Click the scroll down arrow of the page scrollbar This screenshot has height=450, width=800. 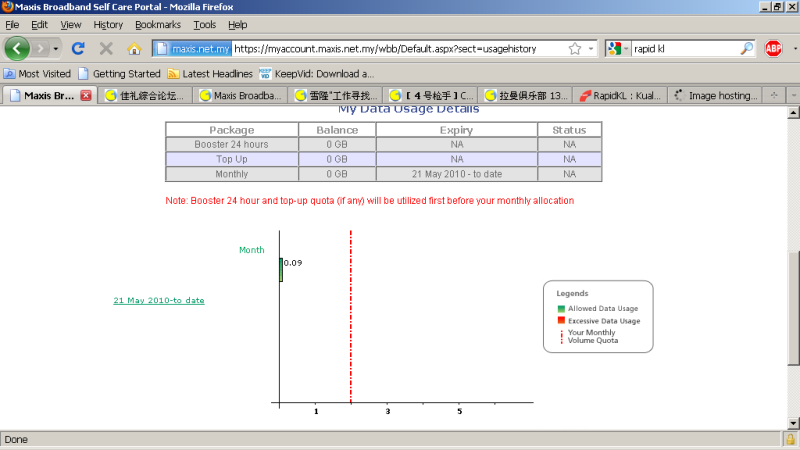(x=793, y=423)
